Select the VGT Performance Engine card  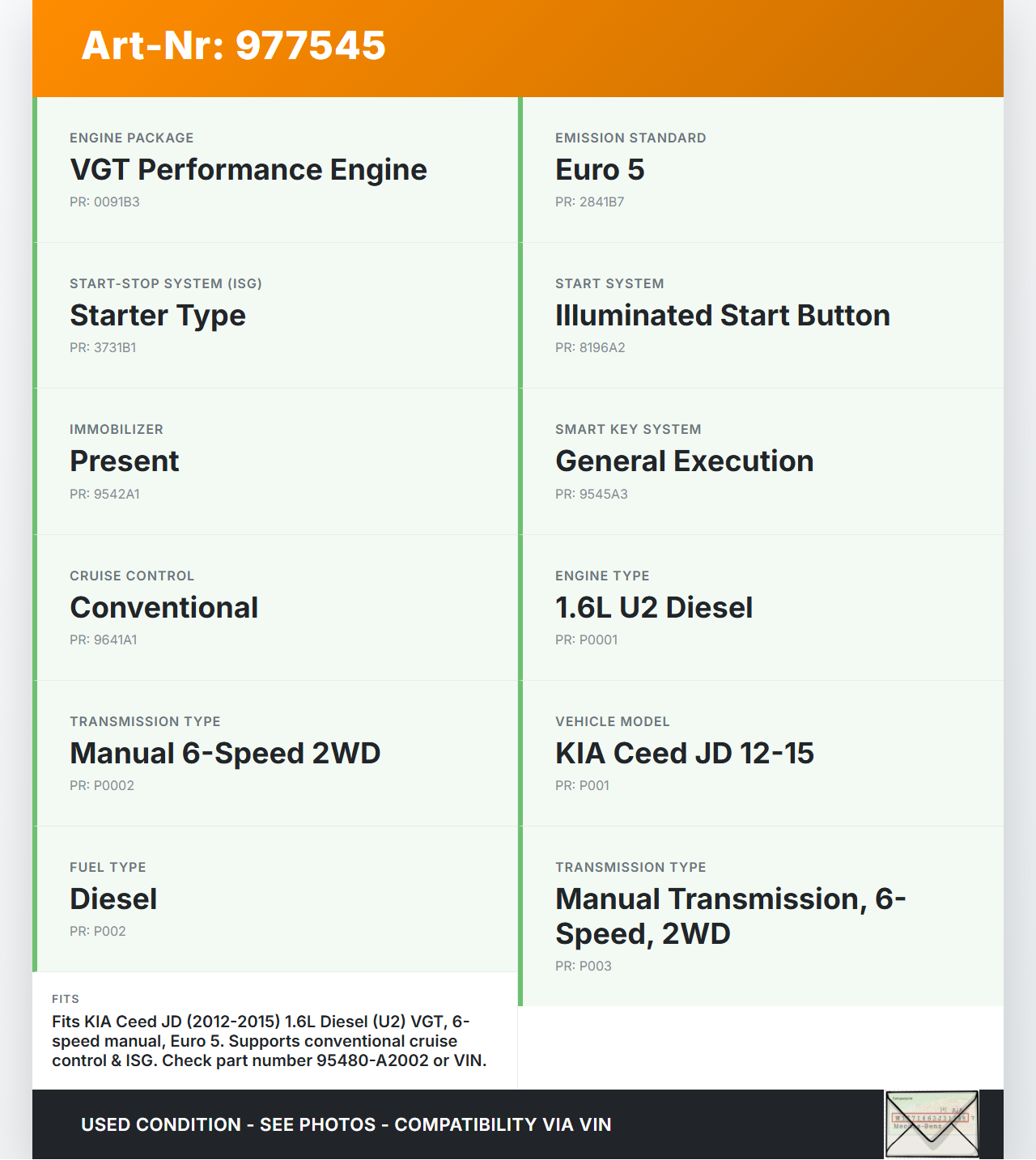click(x=277, y=169)
